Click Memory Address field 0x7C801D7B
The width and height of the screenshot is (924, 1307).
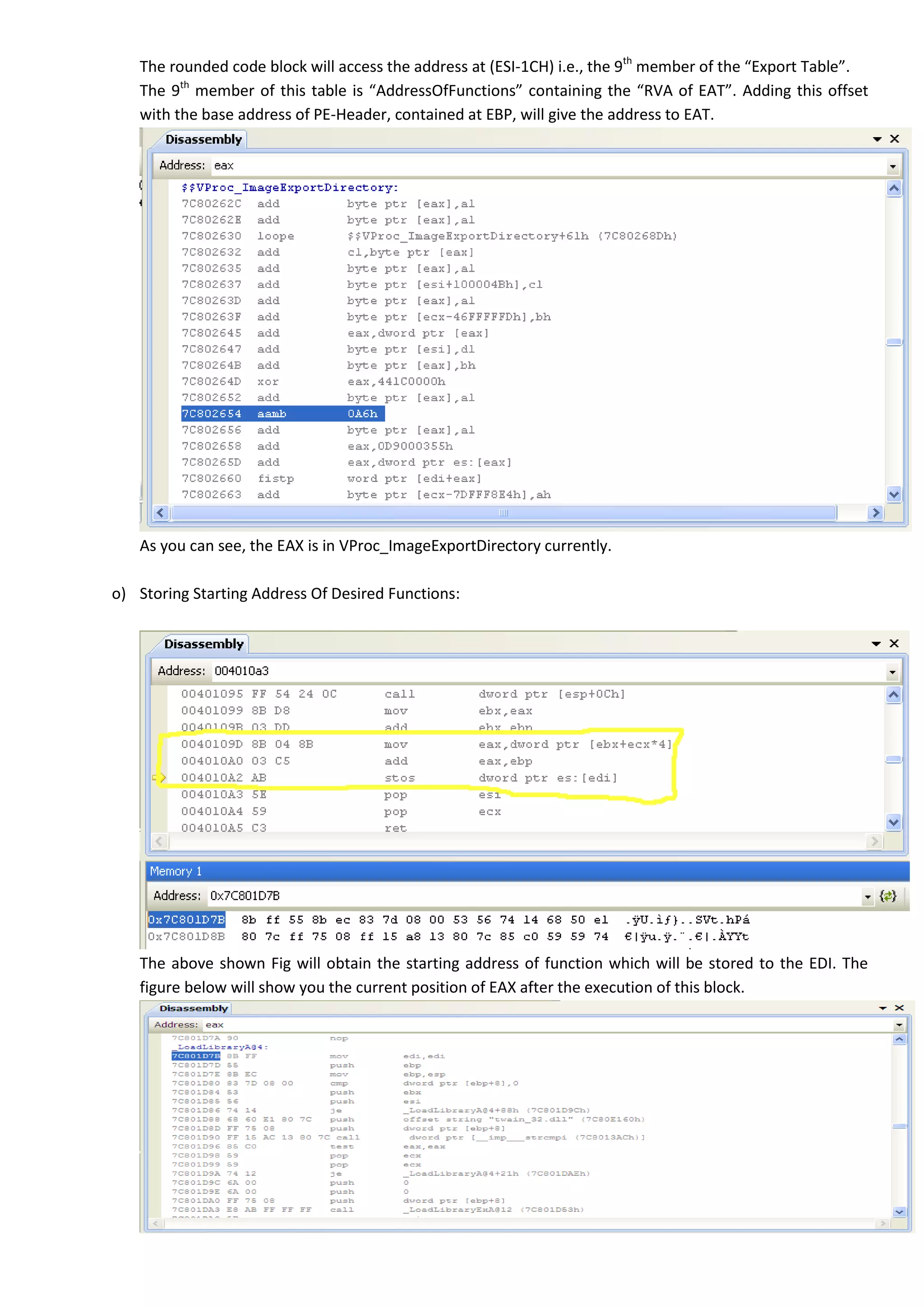[x=534, y=896]
